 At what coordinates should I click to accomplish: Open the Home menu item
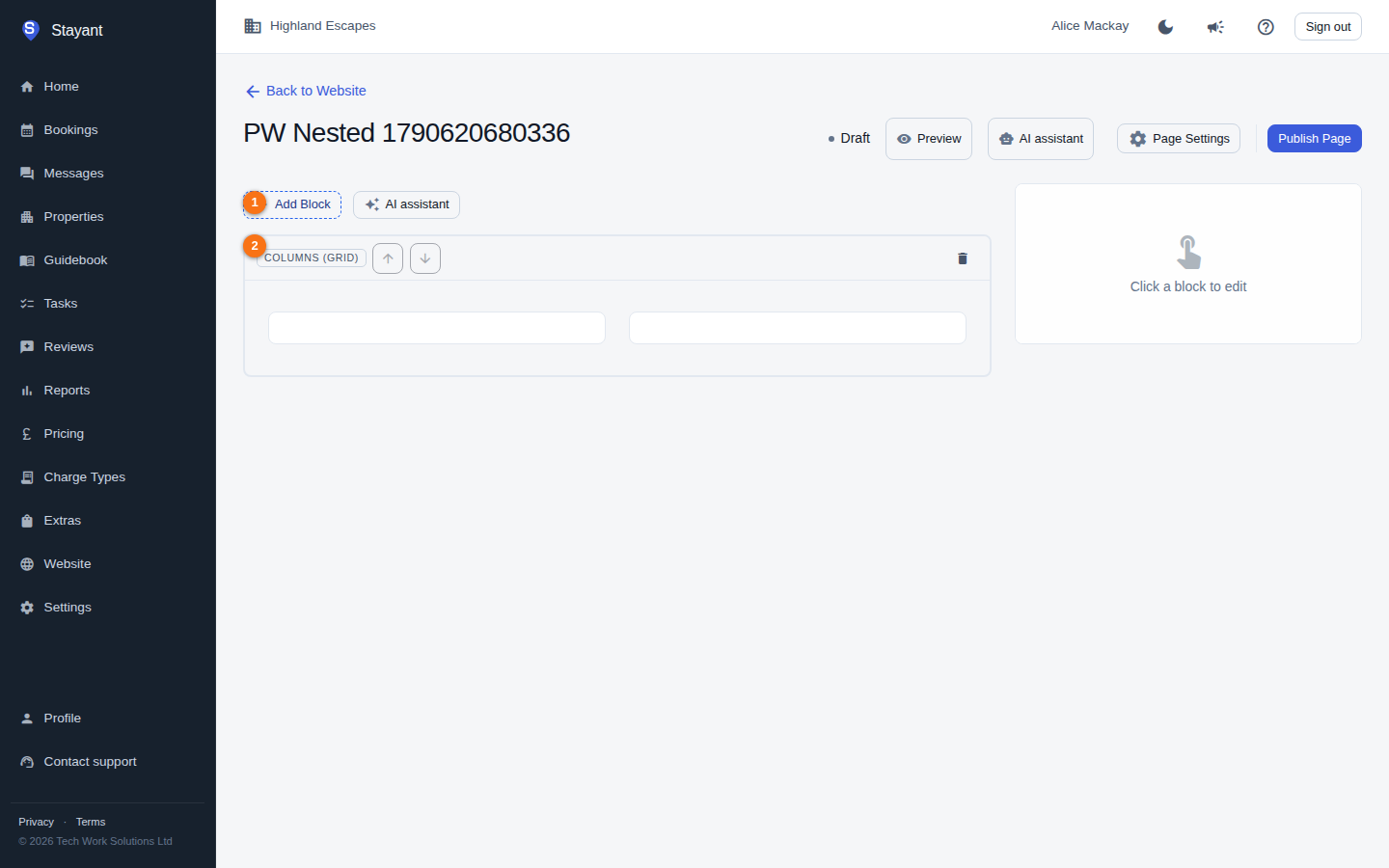(x=108, y=87)
